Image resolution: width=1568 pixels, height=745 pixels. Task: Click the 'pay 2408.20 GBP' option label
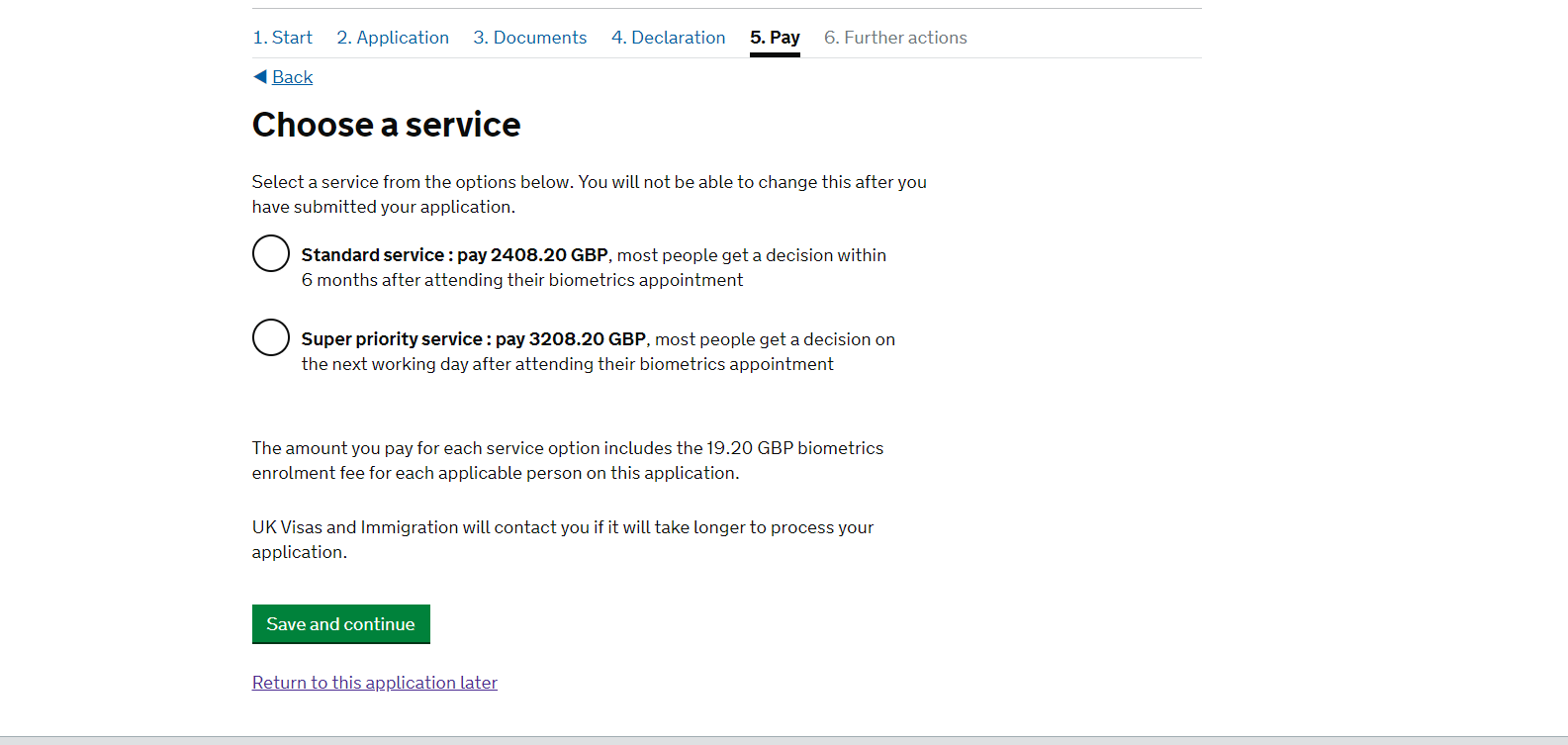click(532, 255)
